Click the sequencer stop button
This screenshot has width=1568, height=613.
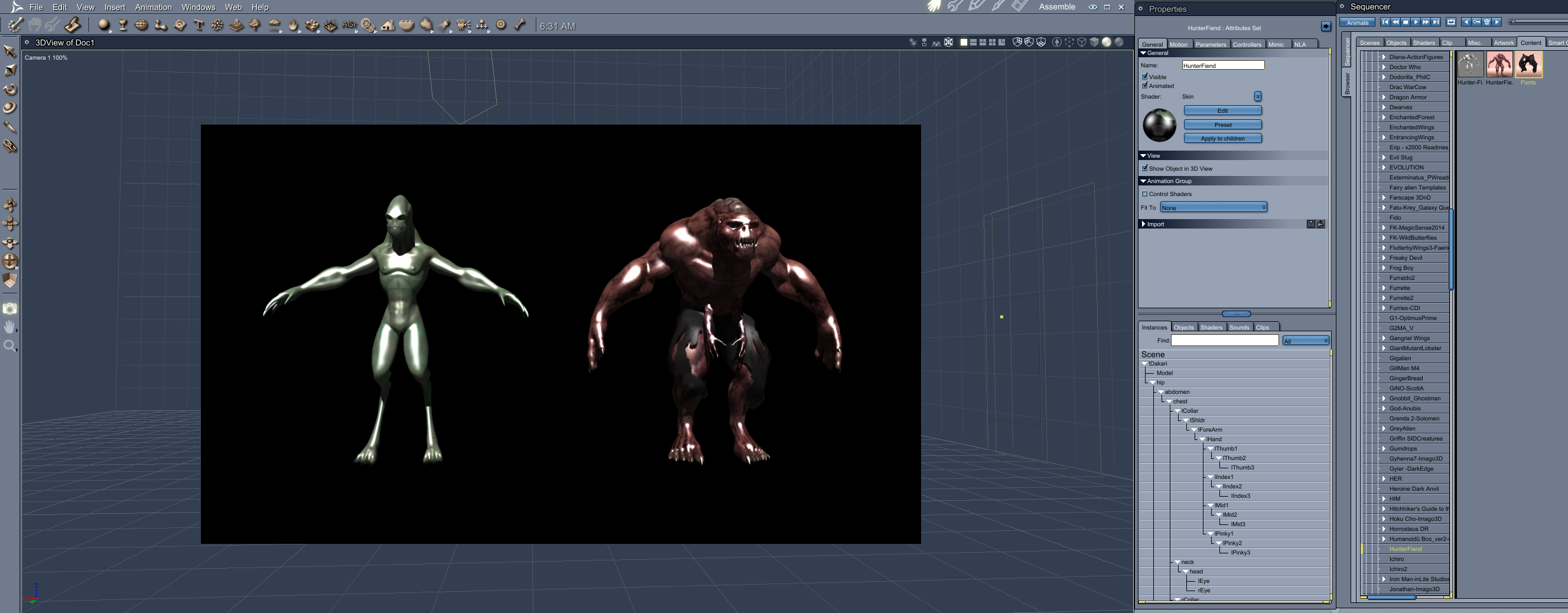(1406, 22)
